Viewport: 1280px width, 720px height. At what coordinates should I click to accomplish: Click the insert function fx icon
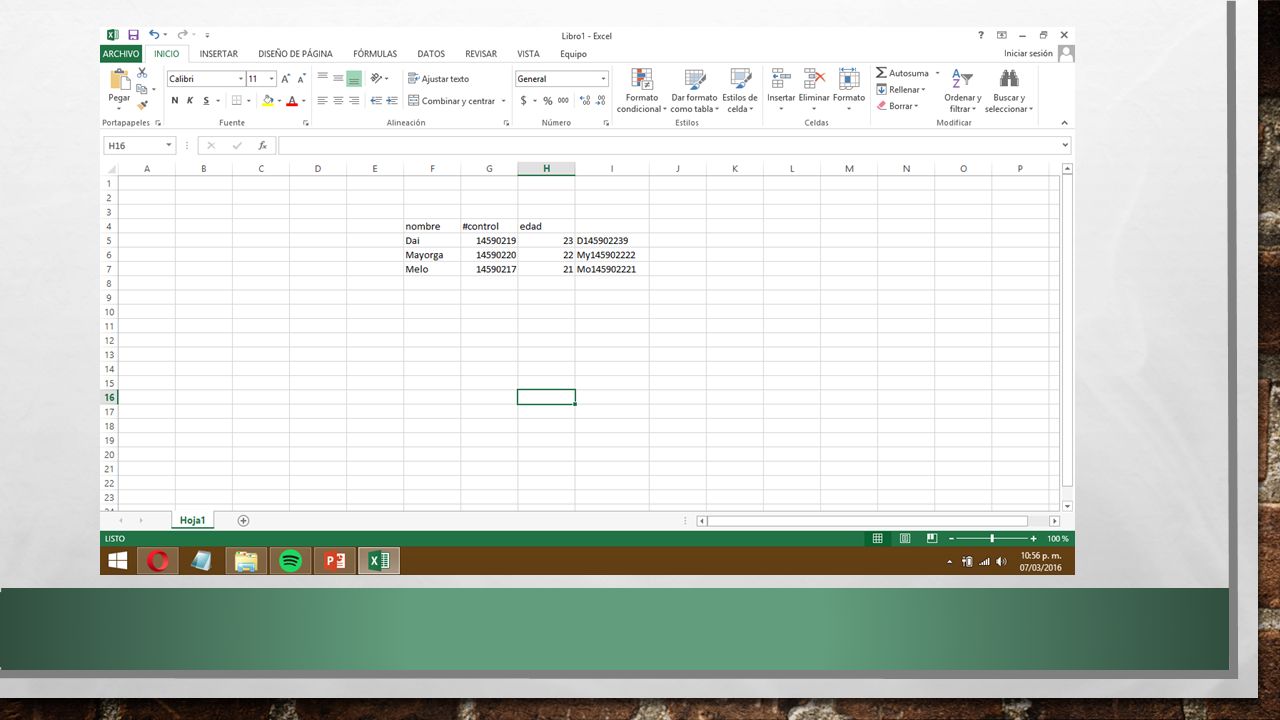[x=262, y=146]
